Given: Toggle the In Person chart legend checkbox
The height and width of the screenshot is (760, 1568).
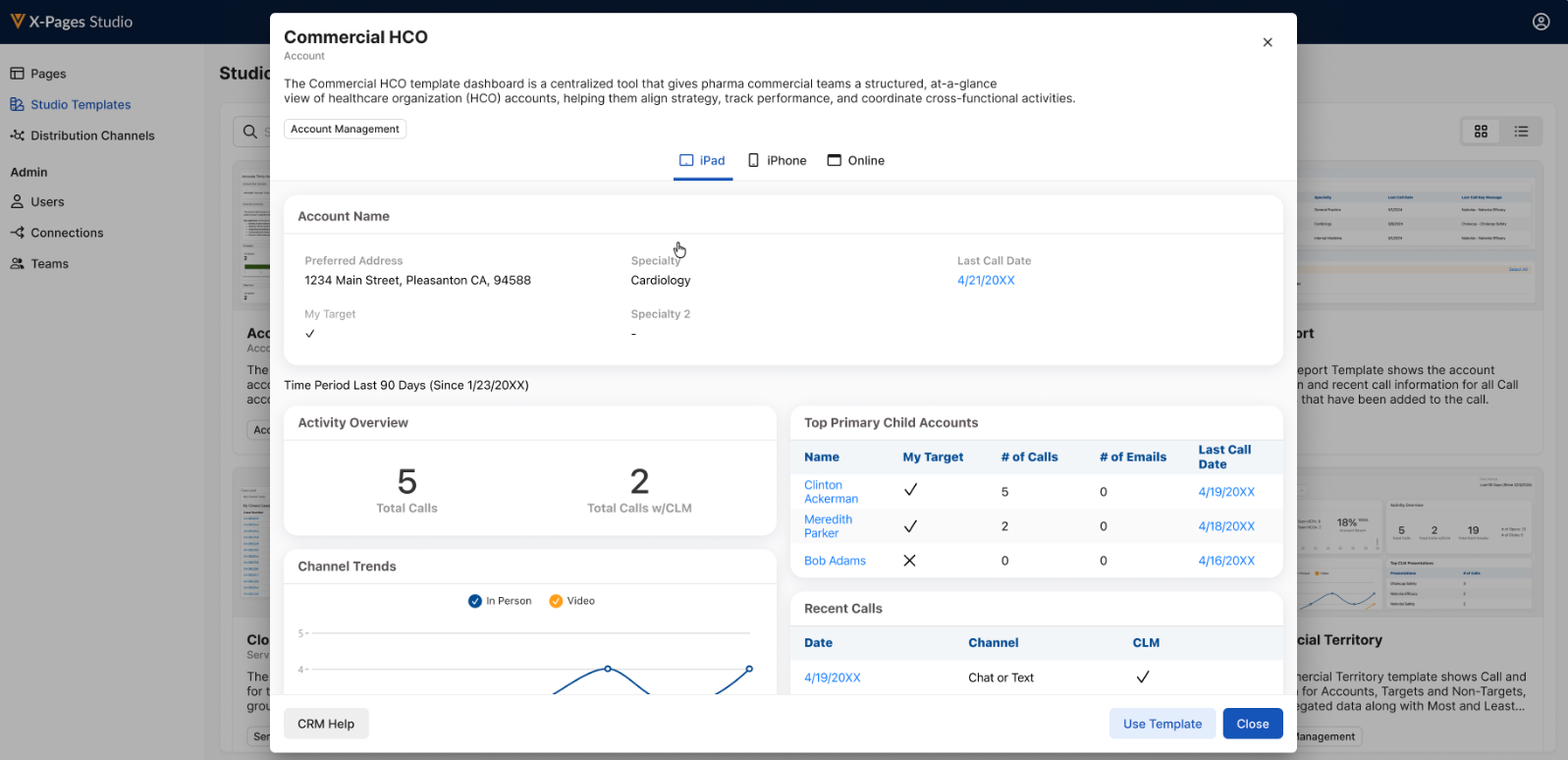Looking at the screenshot, I should pyautogui.click(x=475, y=601).
